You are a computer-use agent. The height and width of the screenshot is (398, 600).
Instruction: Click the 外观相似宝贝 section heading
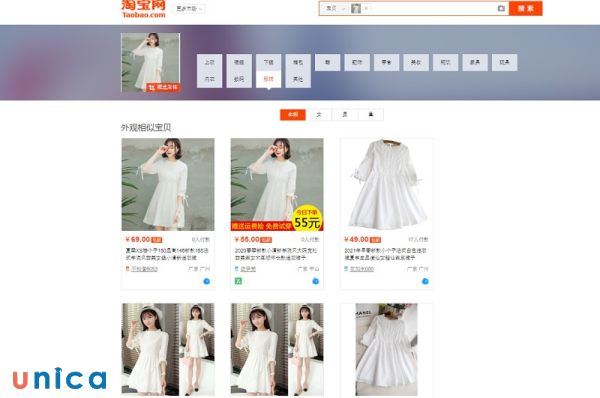point(146,128)
